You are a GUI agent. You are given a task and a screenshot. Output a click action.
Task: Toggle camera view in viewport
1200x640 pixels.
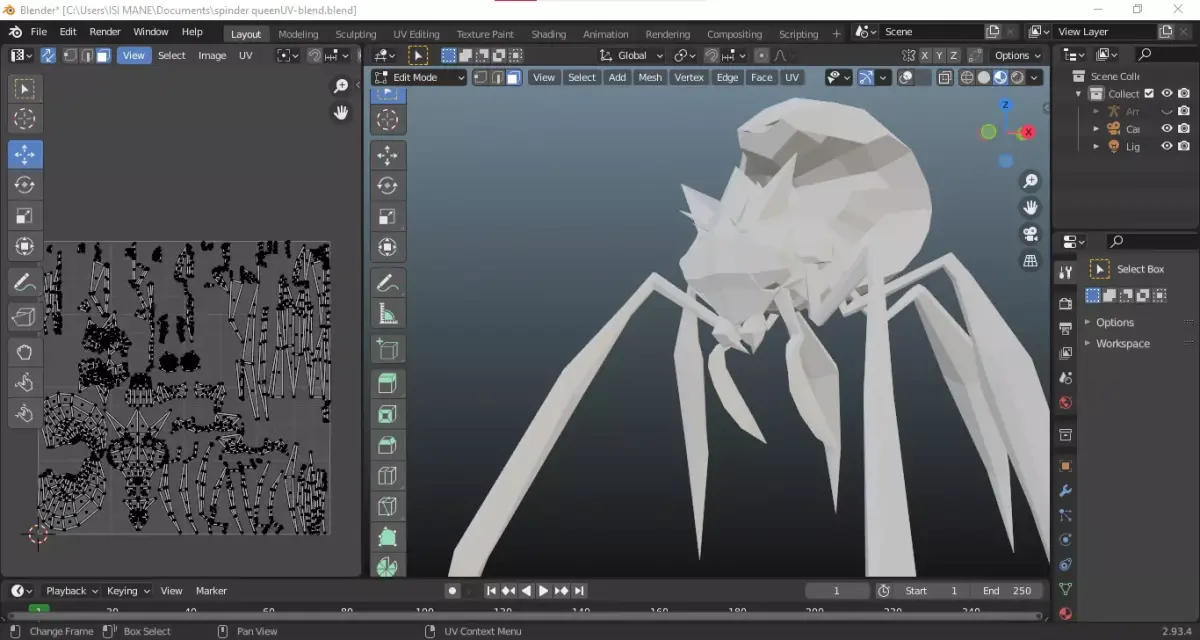click(1030, 234)
